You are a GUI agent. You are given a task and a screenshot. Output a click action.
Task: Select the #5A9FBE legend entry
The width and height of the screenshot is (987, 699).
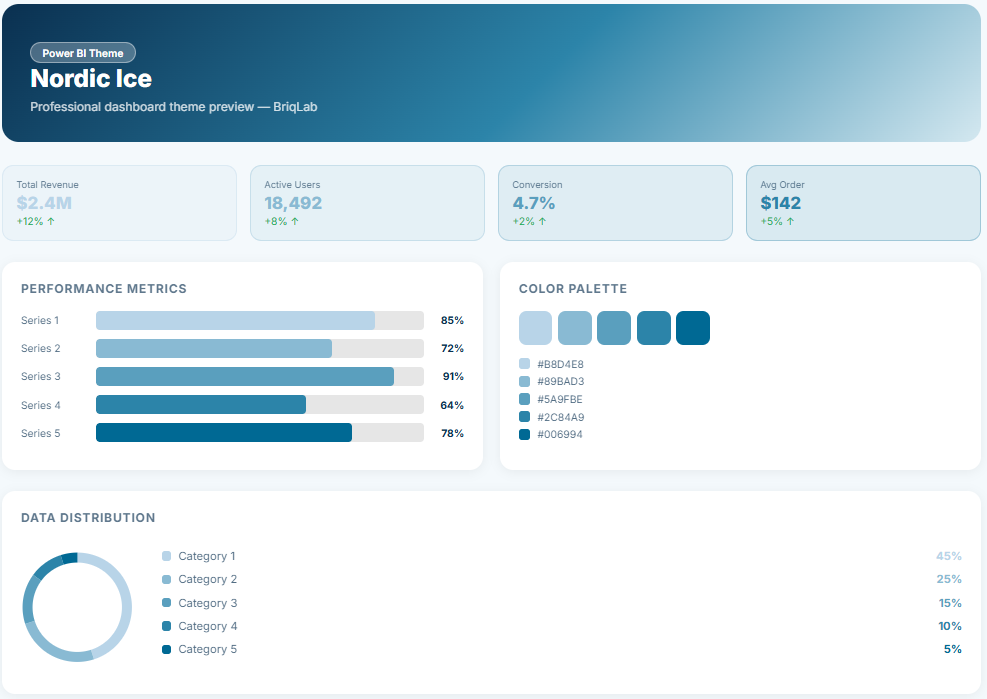point(560,399)
